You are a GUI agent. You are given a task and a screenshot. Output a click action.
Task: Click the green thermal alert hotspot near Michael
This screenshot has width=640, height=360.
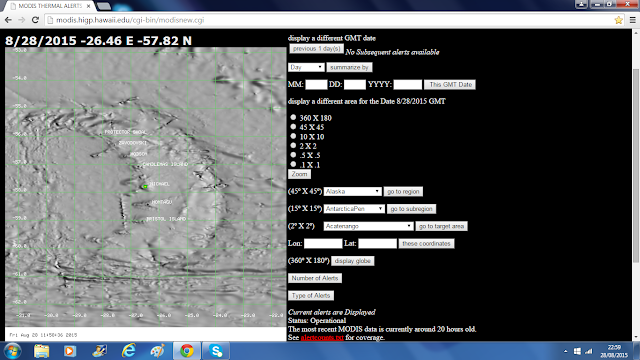[145, 187]
